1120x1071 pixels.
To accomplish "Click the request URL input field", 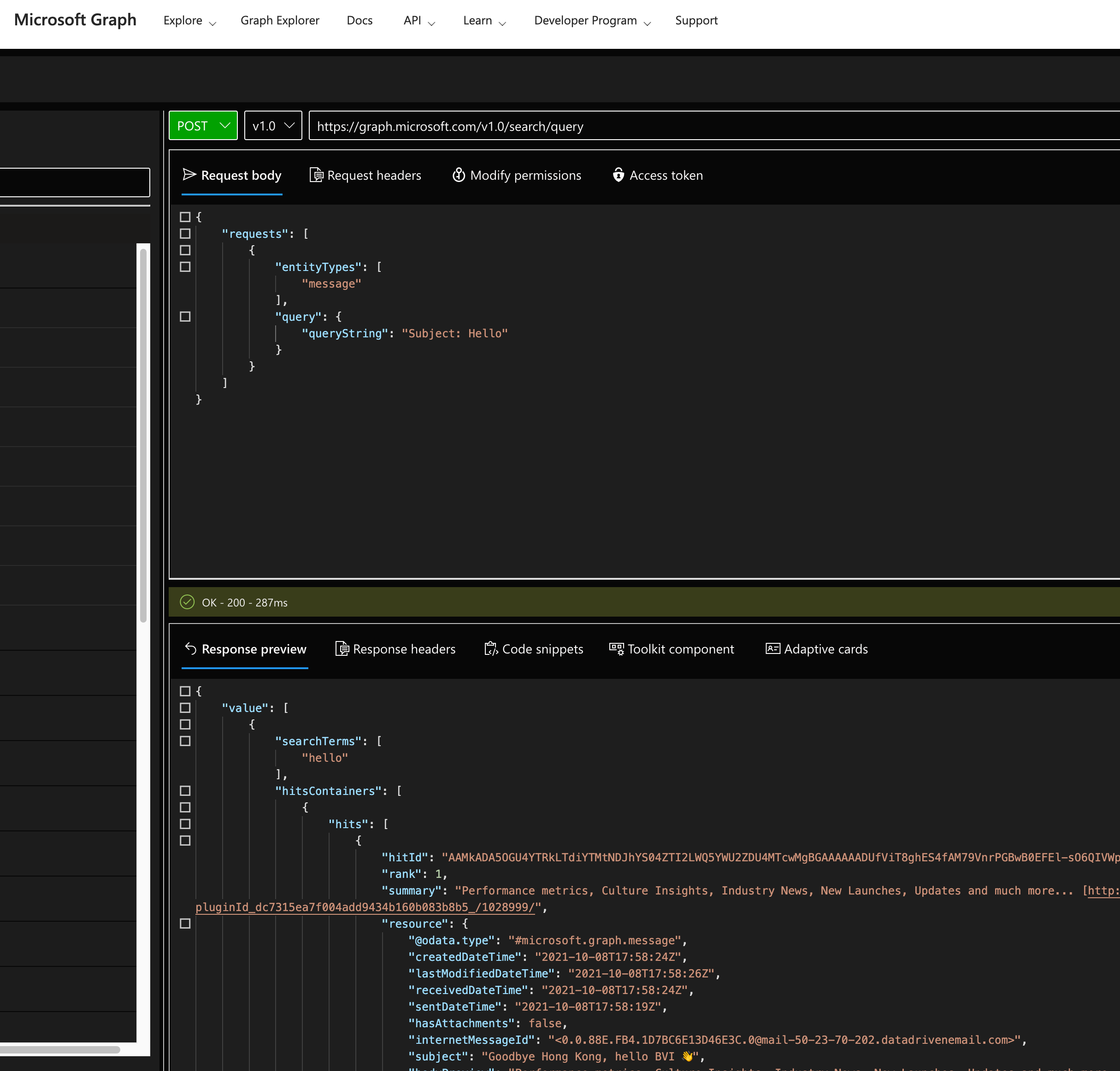I will [x=714, y=126].
